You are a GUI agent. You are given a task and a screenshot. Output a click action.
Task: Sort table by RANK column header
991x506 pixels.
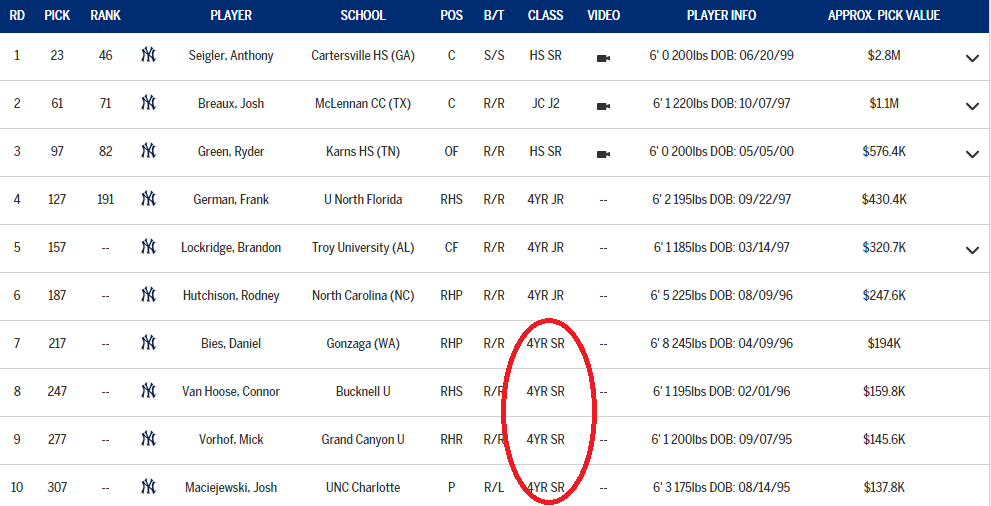105,16
